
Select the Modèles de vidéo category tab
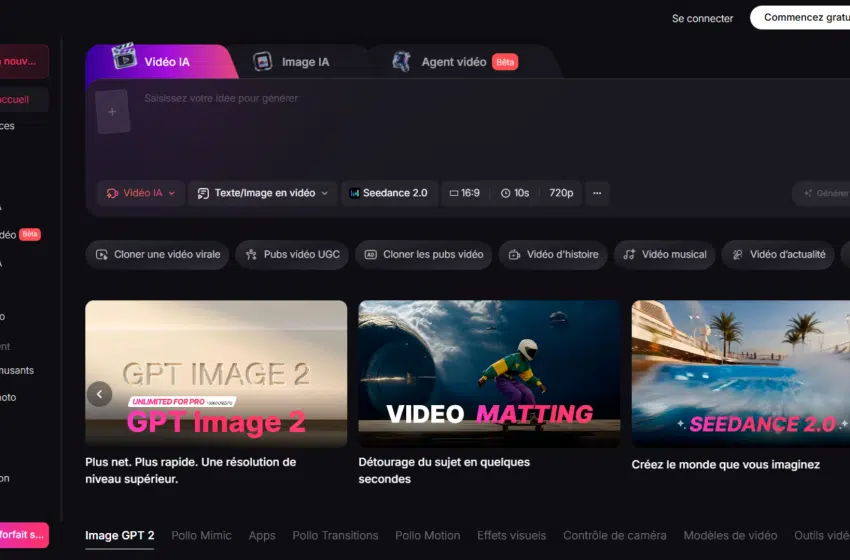pos(730,535)
